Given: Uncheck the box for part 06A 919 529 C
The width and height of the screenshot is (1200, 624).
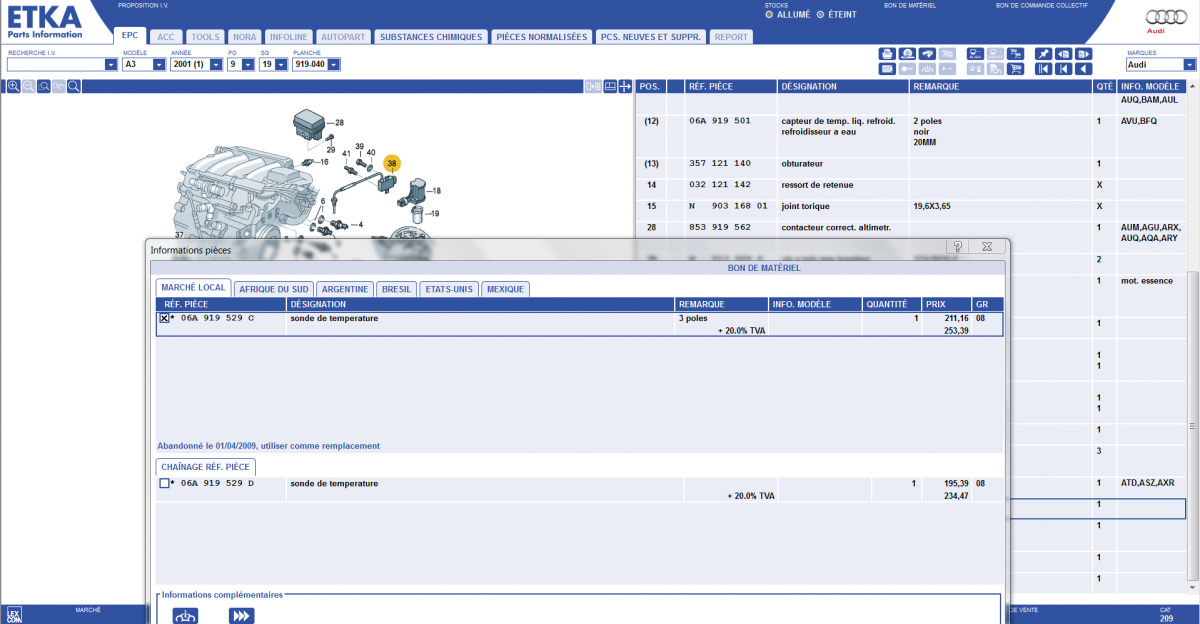Looking at the screenshot, I should tap(164, 318).
